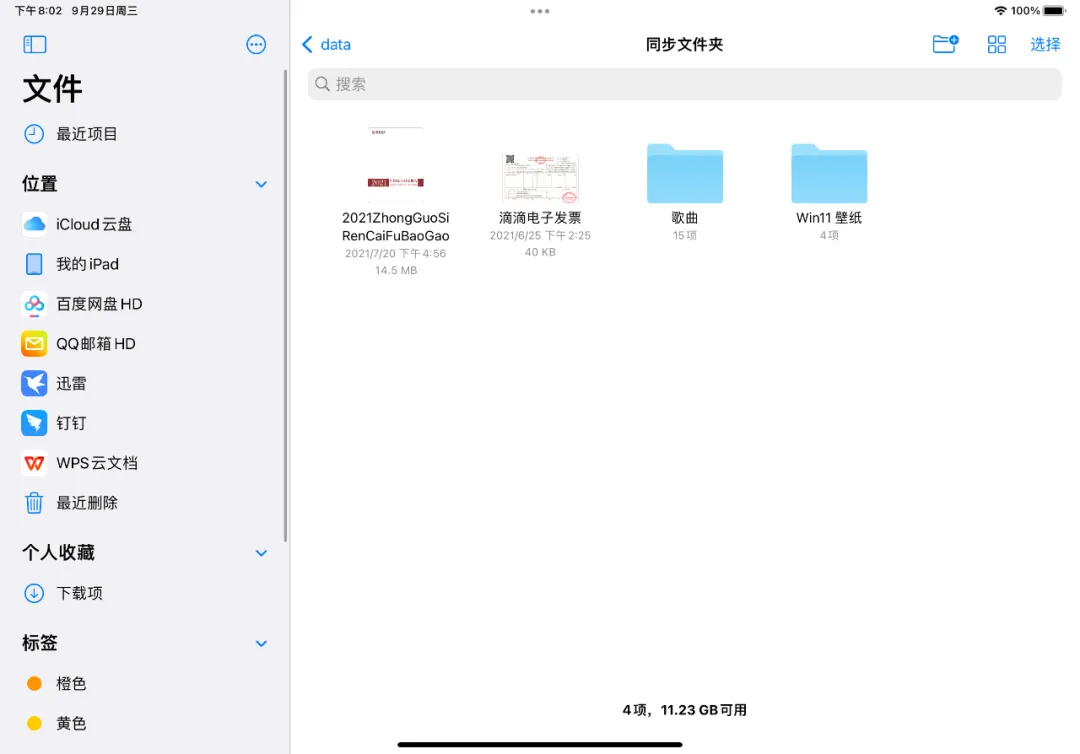Collapse the 个人收藏 section chevron
This screenshot has width=1080, height=754.
261,553
